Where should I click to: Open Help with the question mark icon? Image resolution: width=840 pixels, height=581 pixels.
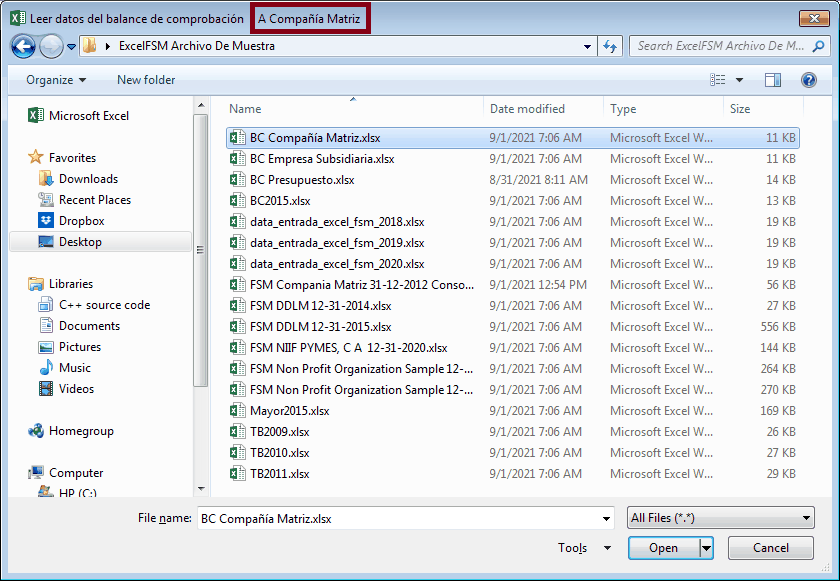[808, 80]
